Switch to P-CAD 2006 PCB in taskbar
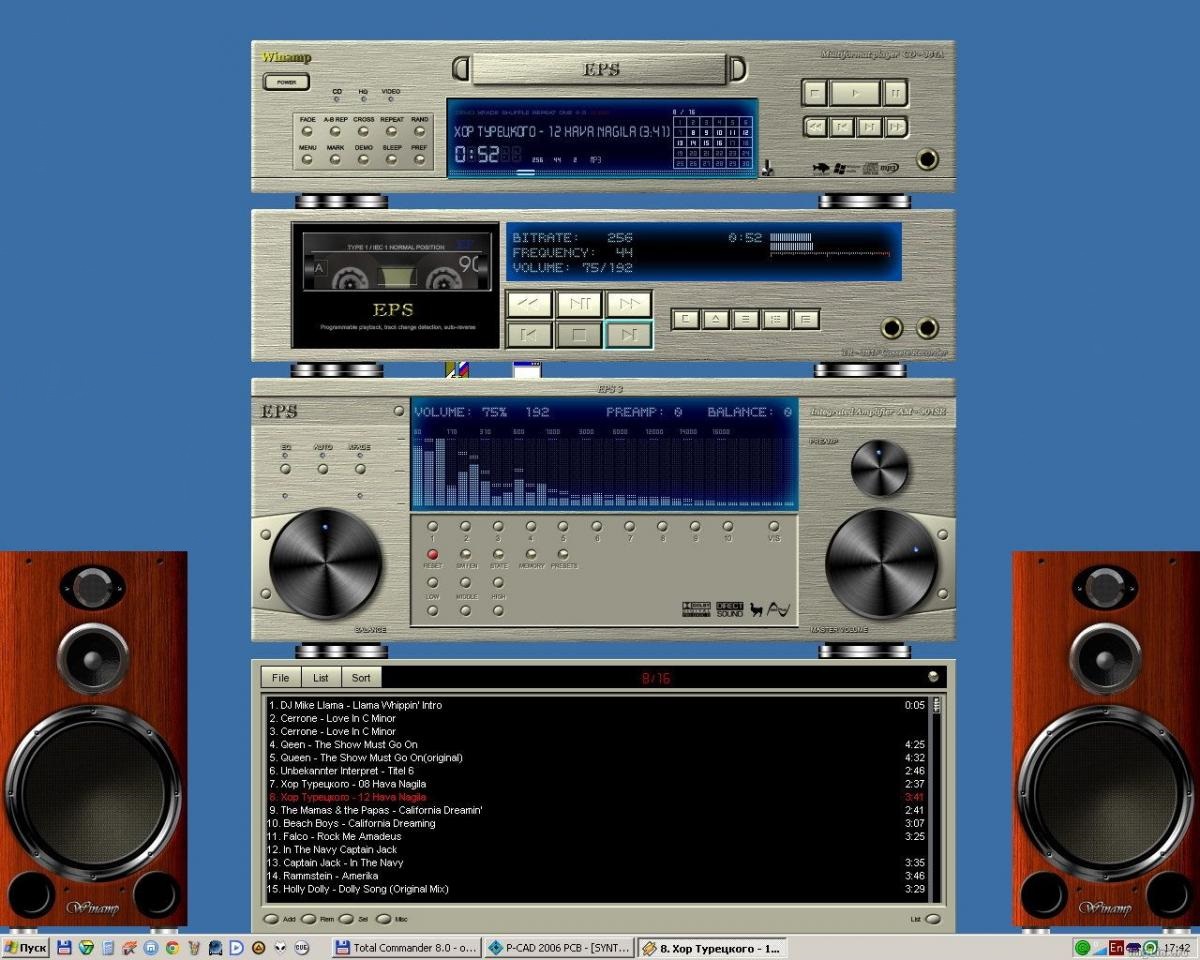 point(559,947)
